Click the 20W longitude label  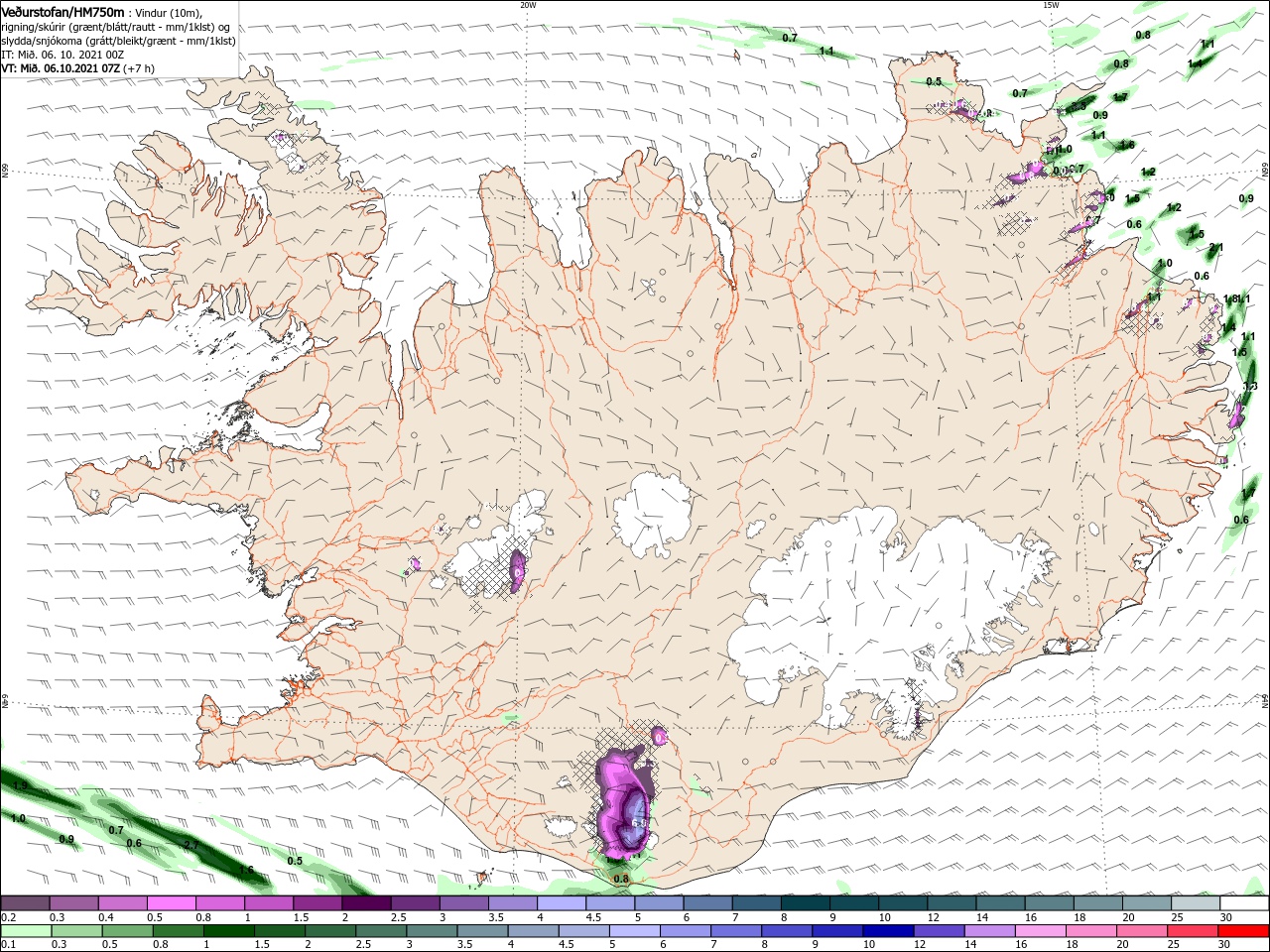click(528, 5)
